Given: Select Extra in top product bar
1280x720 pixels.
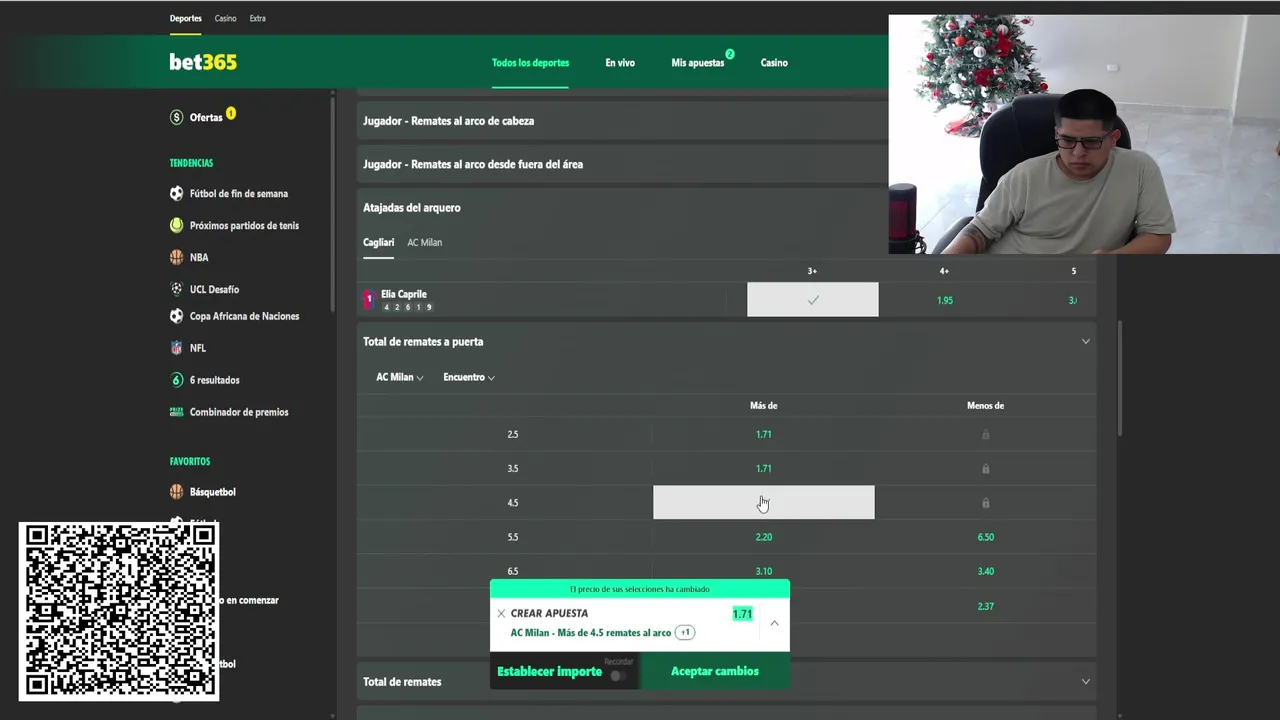Looking at the screenshot, I should [x=258, y=18].
